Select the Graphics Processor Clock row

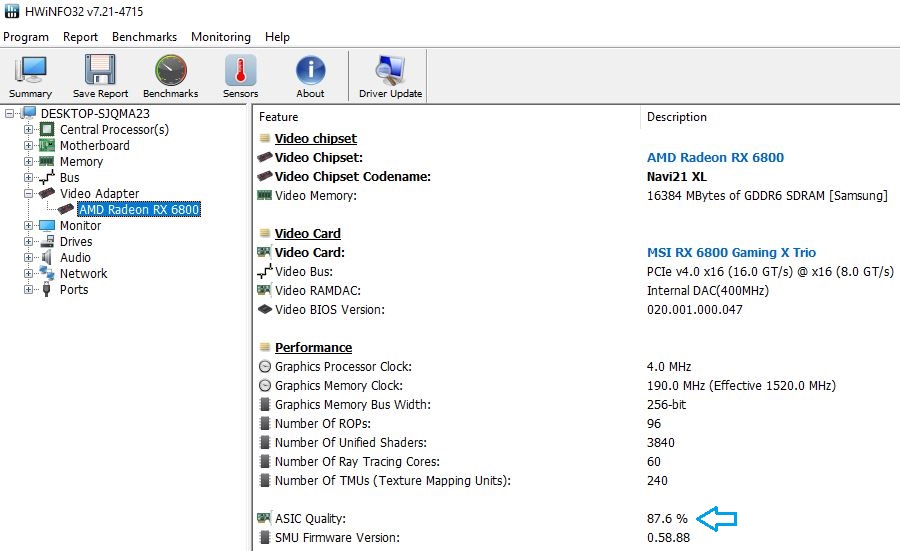(577, 367)
